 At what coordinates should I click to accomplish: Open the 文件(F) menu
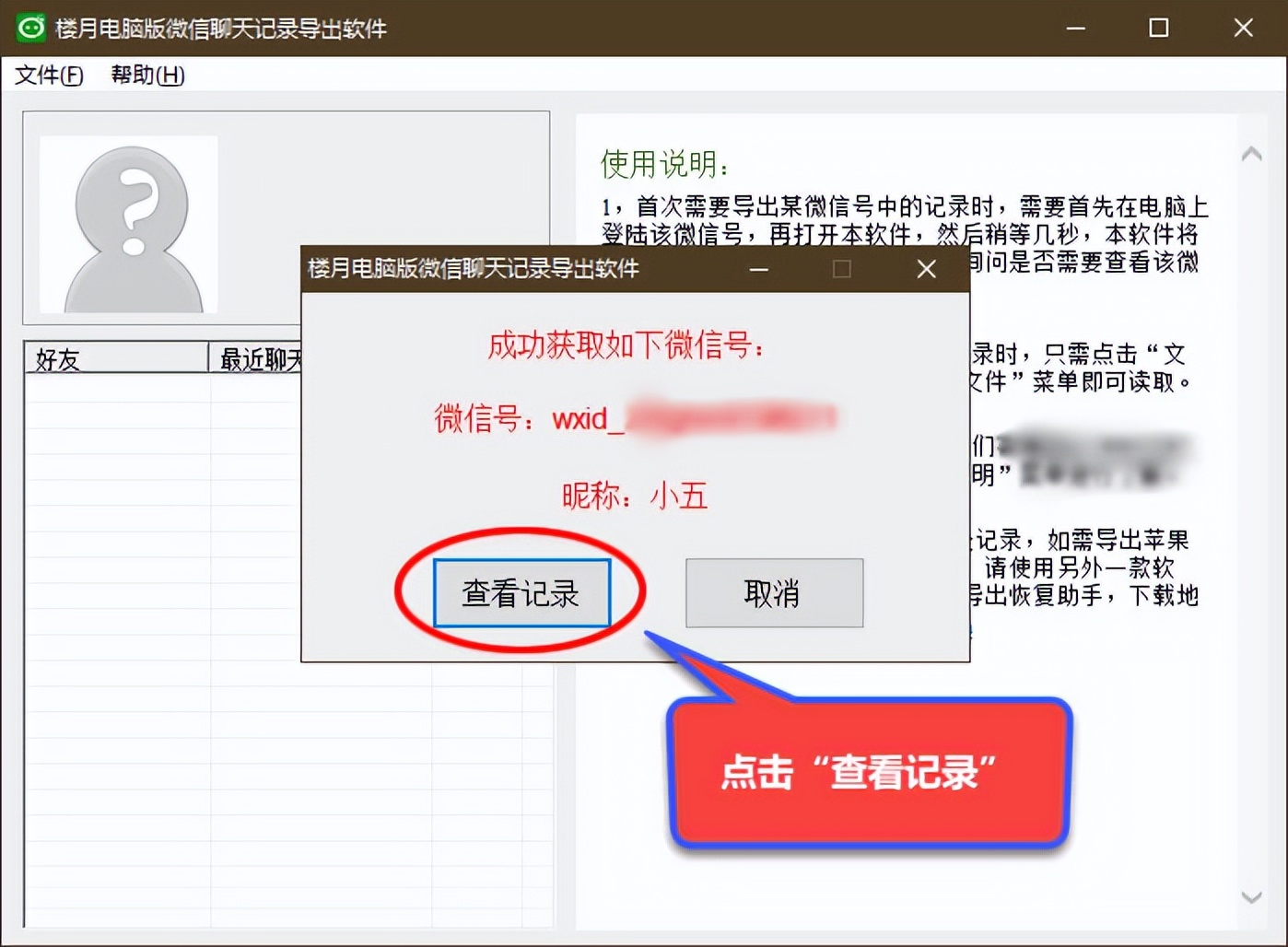coord(48,76)
